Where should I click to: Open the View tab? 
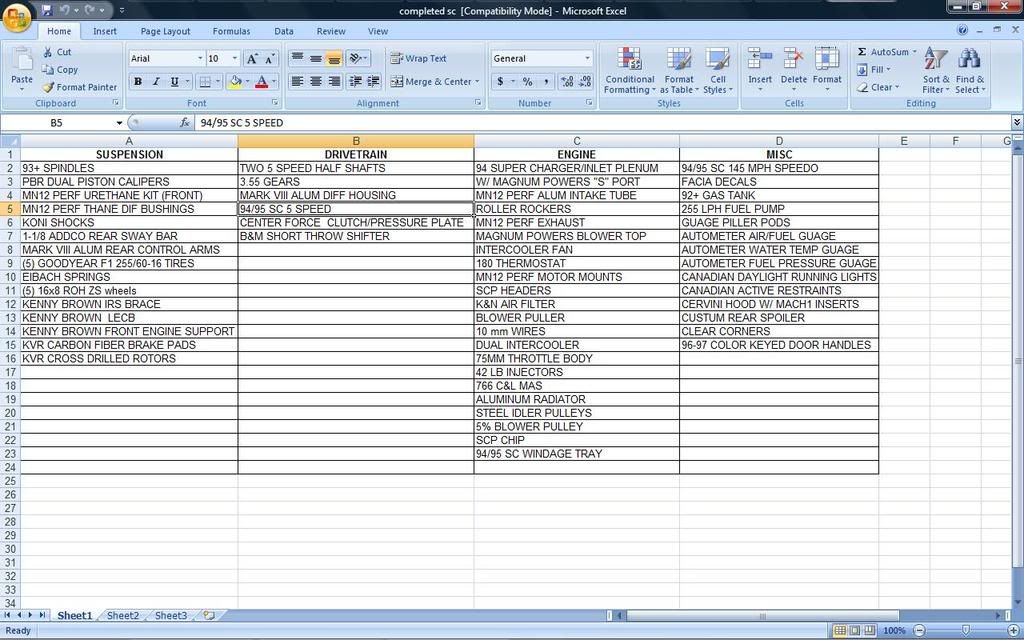[x=377, y=31]
